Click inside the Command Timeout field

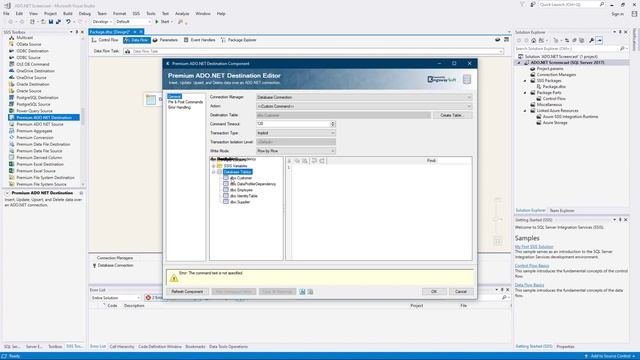pos(293,124)
